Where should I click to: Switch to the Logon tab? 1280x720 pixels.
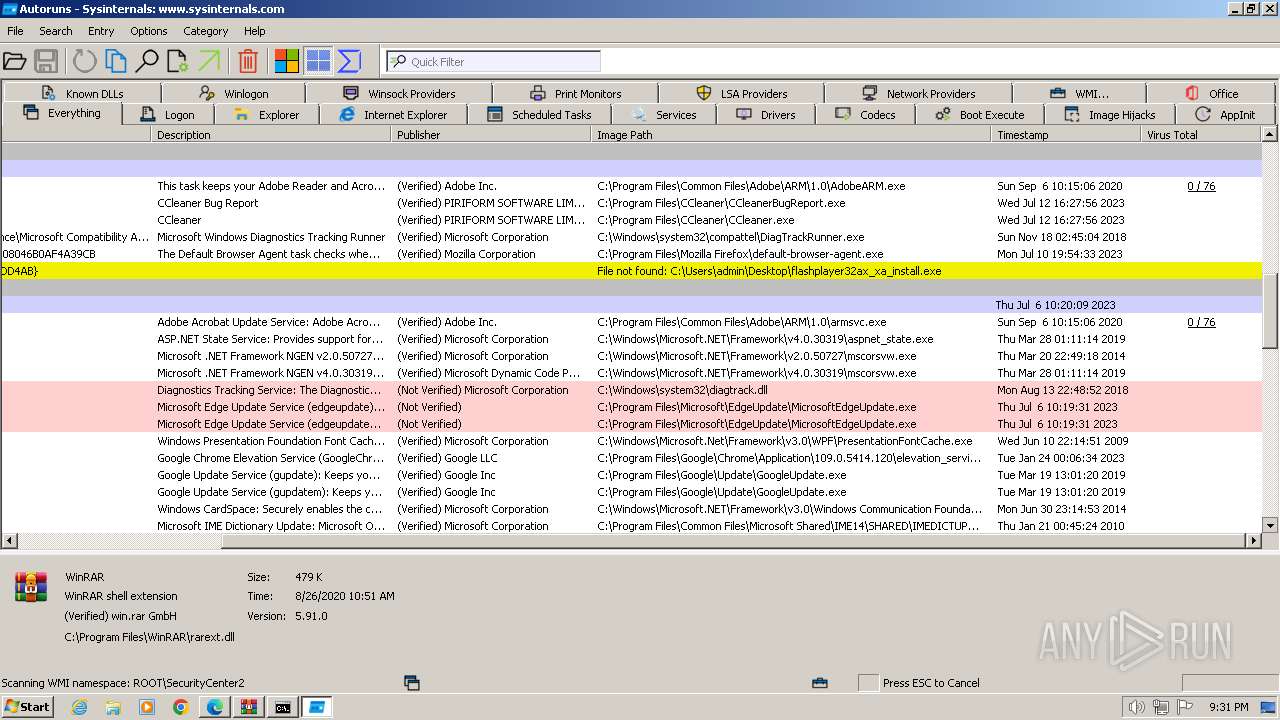(168, 115)
